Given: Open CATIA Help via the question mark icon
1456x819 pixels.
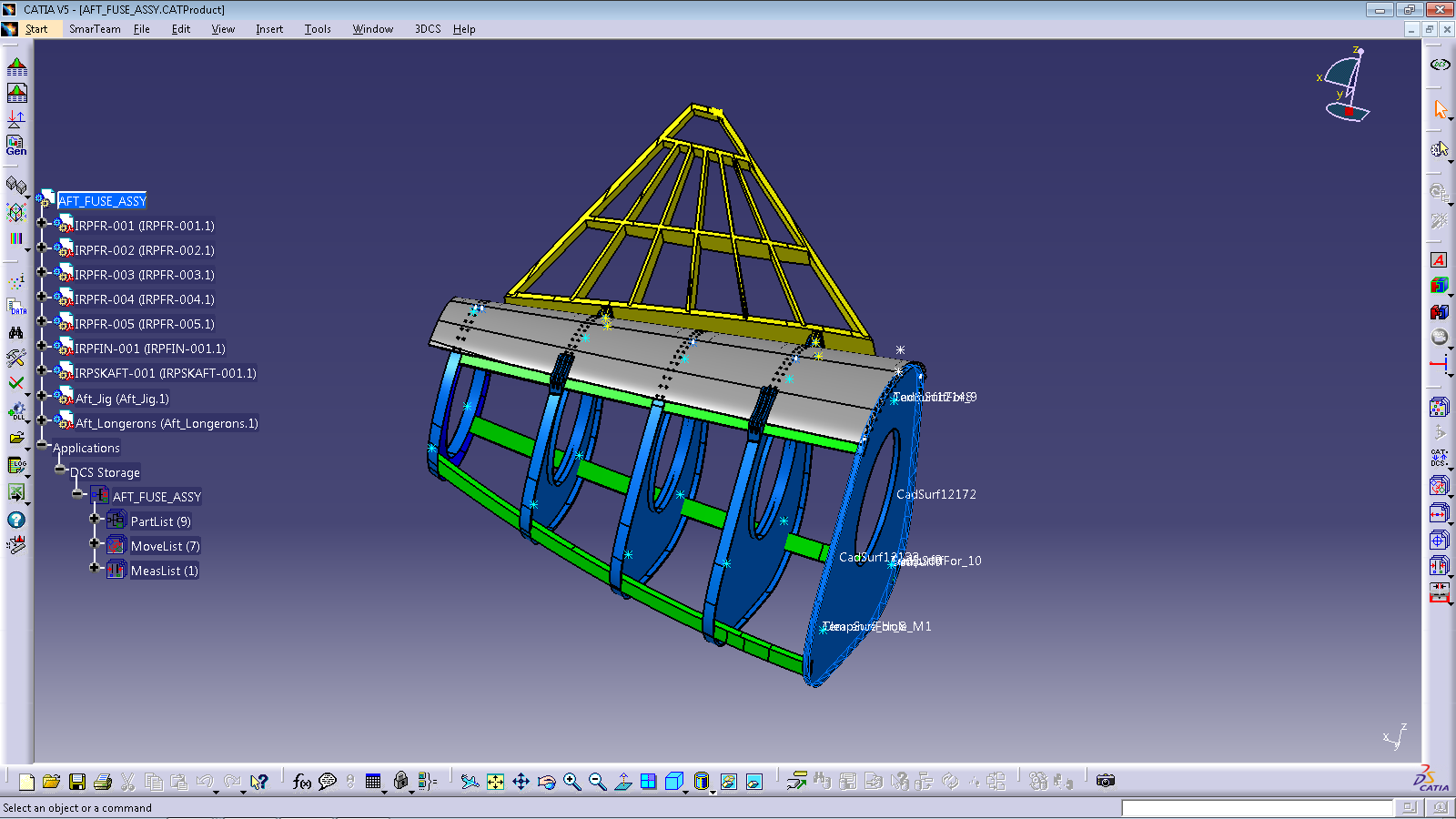Looking at the screenshot, I should point(16,521).
